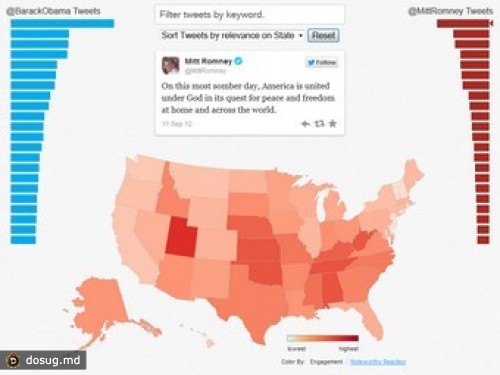Select the Newsworthy Reaction color option
Viewport: 500px width, 375px height.
pyautogui.click(x=378, y=362)
